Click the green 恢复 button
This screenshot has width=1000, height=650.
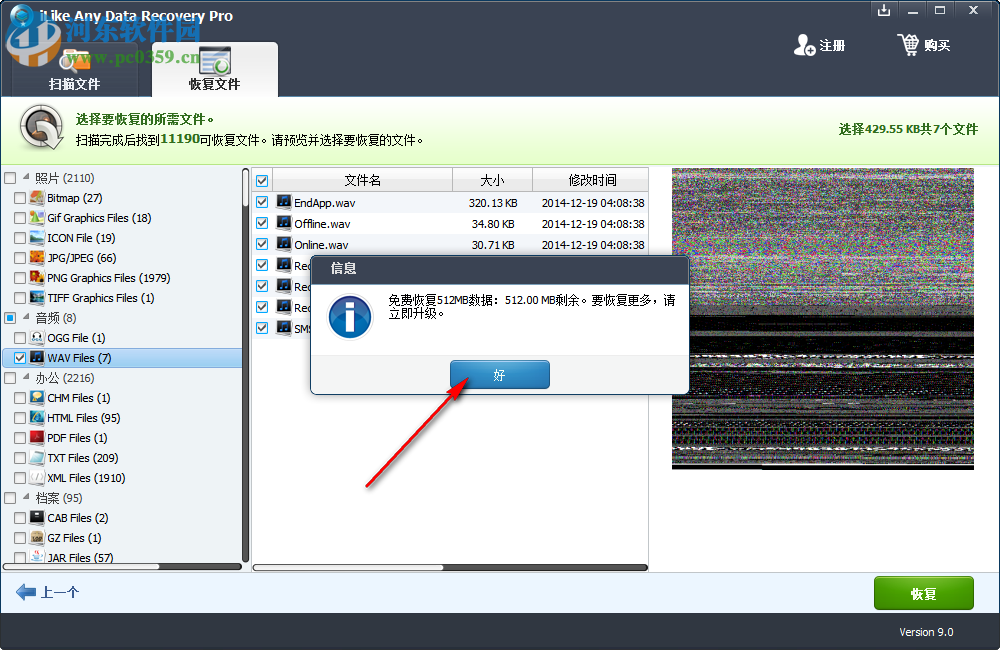pos(923,592)
